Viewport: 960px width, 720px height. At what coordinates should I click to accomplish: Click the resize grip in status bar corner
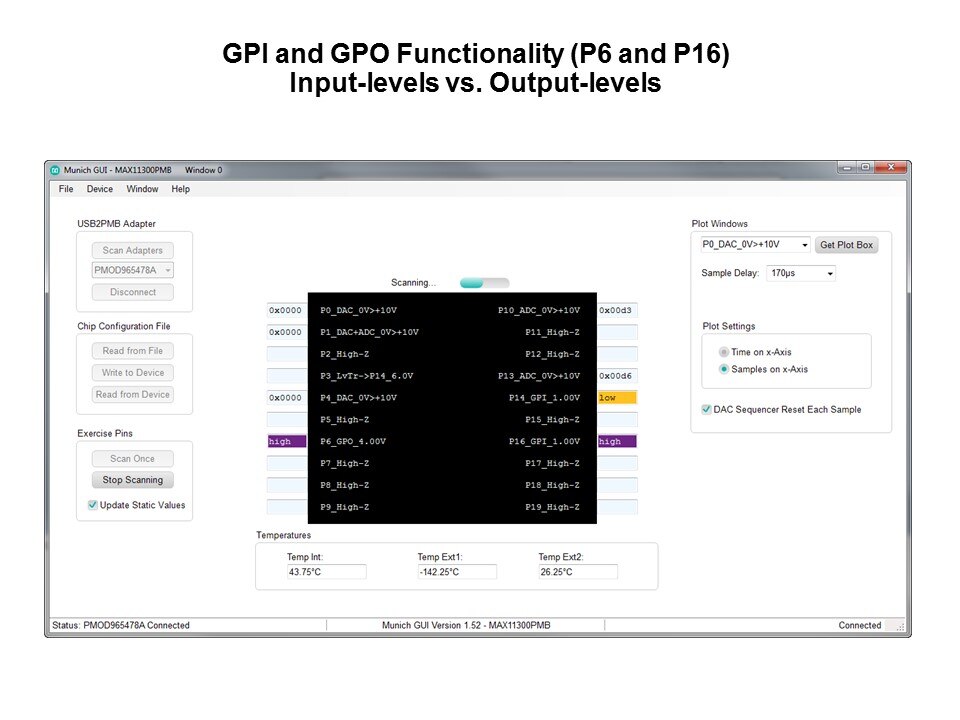coord(899,627)
